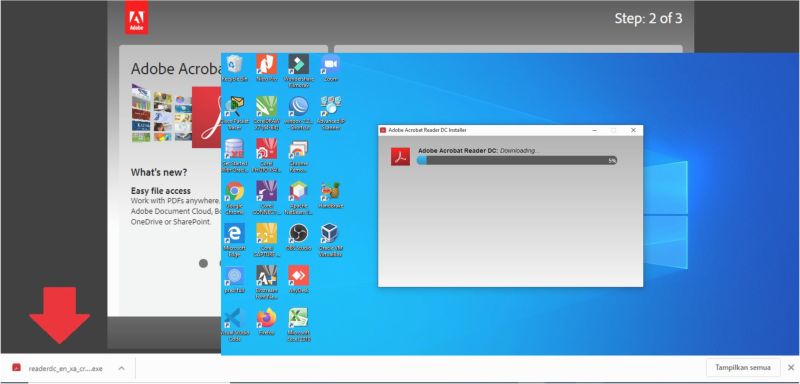
Task: Click the Tampilkan semua button
Action: click(743, 368)
